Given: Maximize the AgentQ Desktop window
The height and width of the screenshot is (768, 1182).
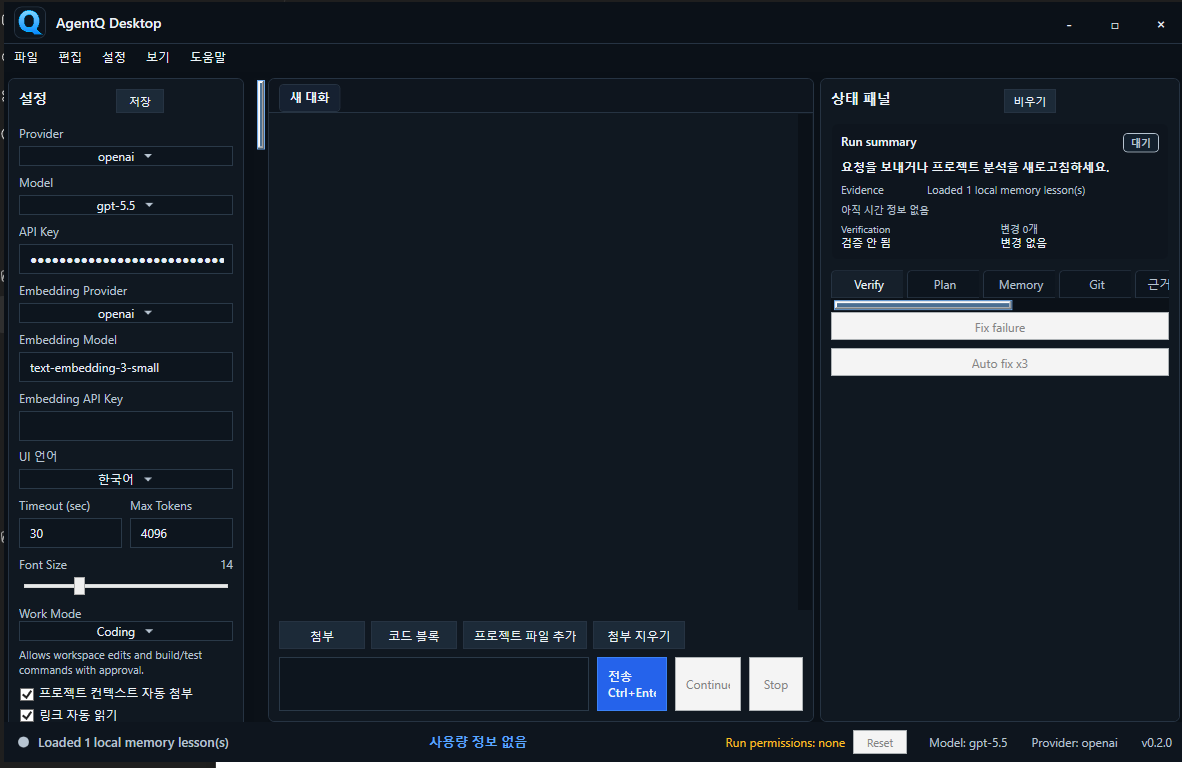Looking at the screenshot, I should [1115, 25].
